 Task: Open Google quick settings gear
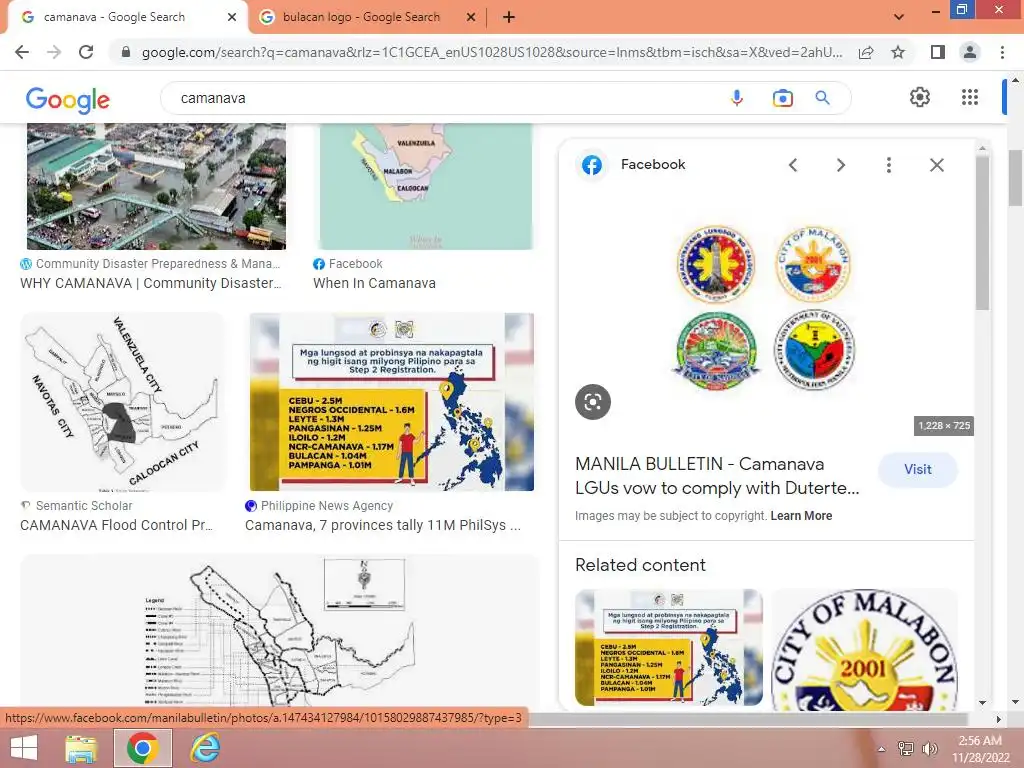(x=920, y=97)
